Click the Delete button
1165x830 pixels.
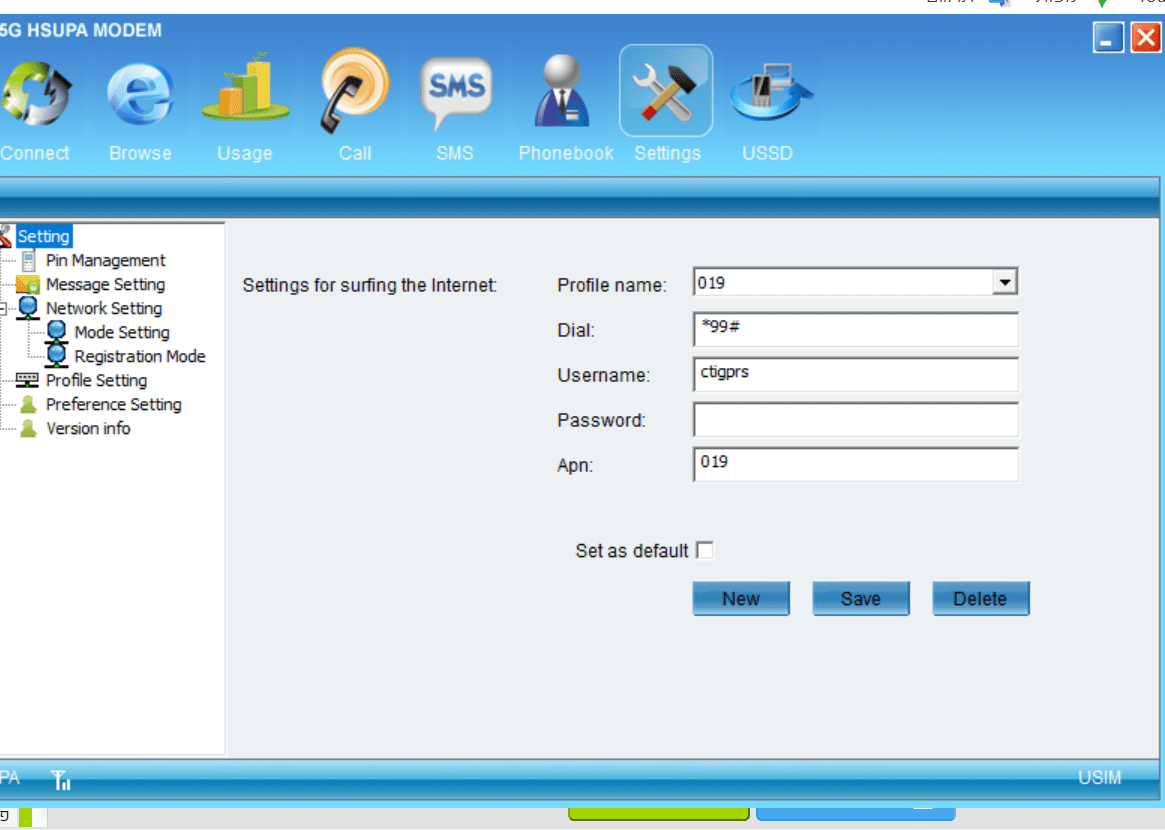(980, 598)
